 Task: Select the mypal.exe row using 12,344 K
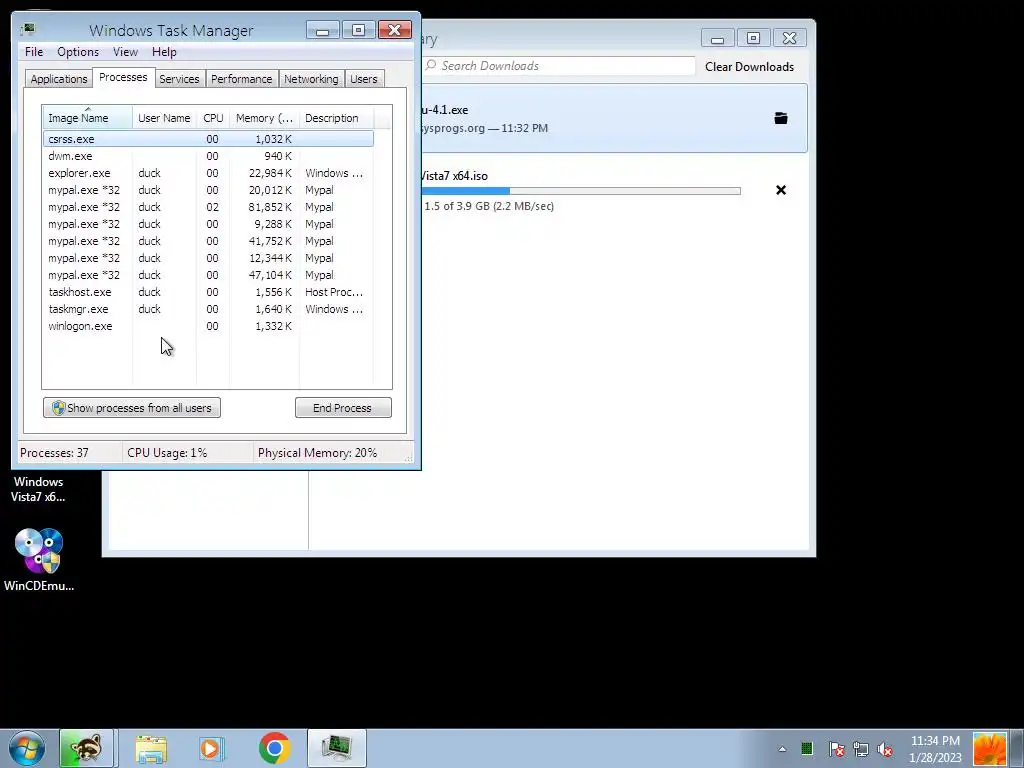[x=208, y=258]
